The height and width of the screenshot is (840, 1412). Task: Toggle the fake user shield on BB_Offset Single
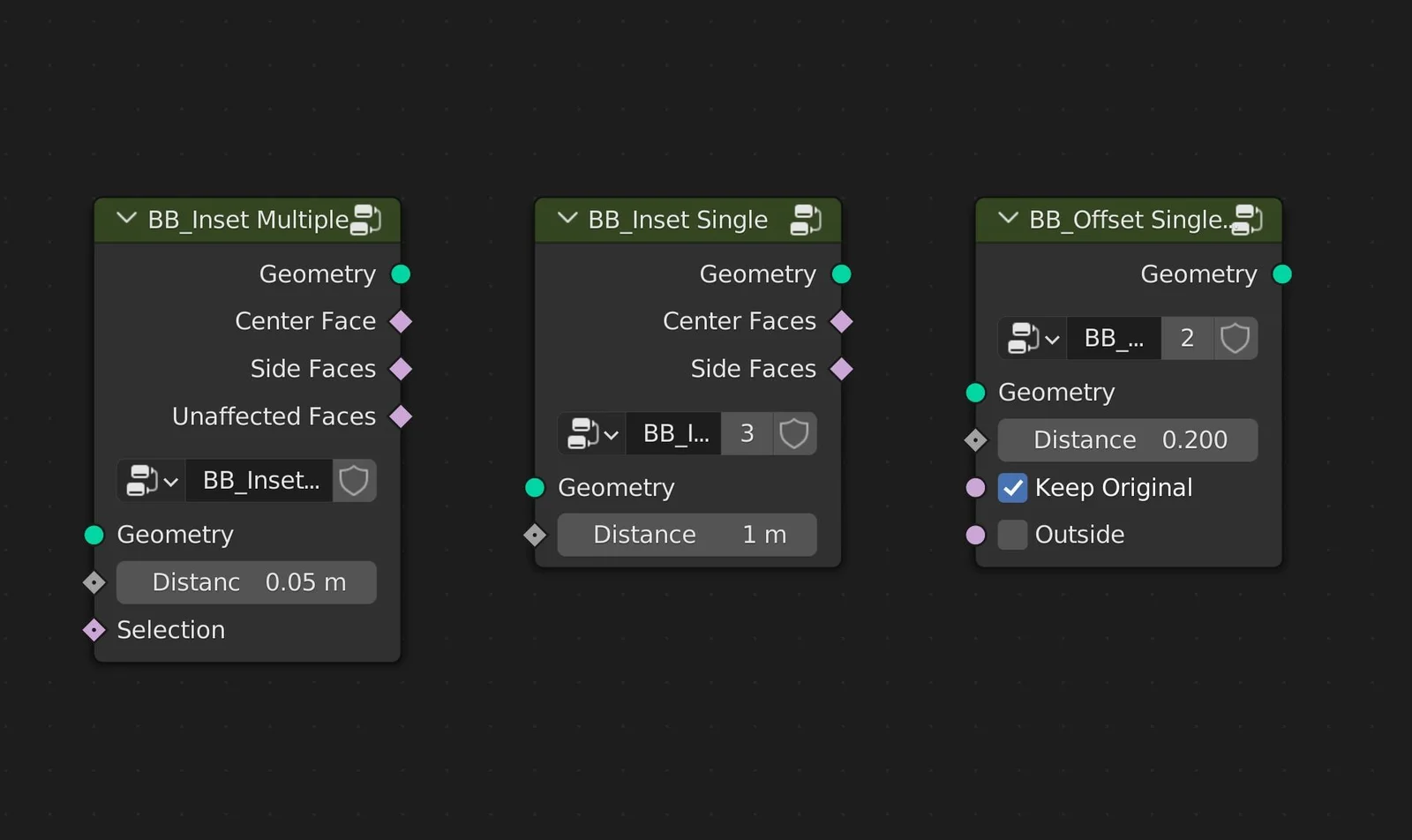[1235, 338]
